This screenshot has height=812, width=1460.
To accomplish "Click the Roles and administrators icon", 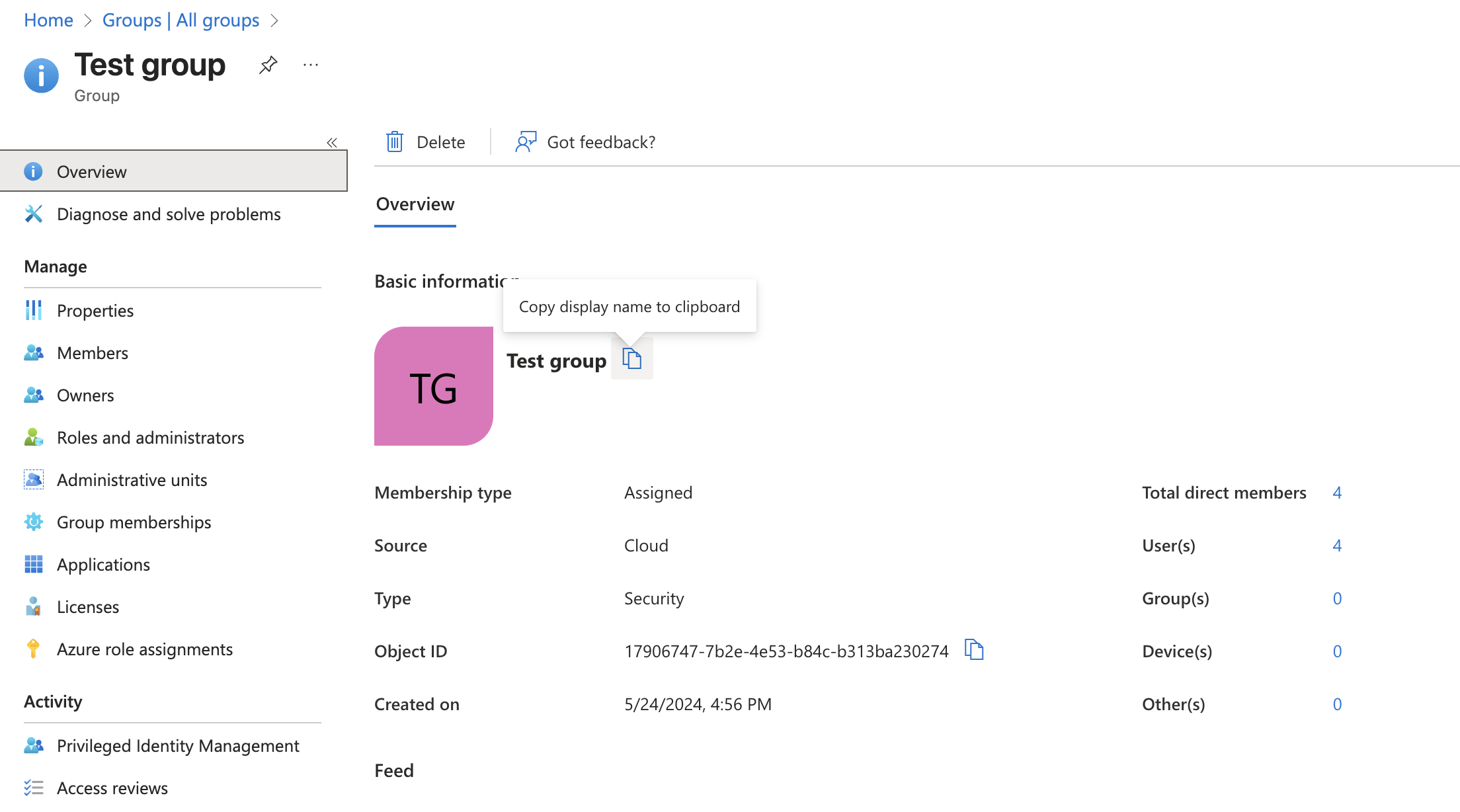I will (34, 437).
